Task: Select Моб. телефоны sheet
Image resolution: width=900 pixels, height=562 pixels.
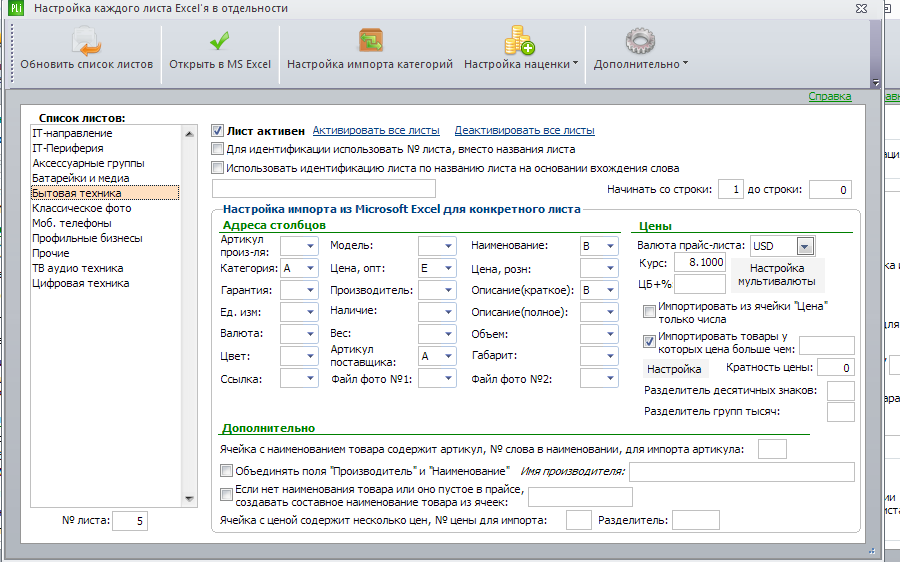Action: 72,223
